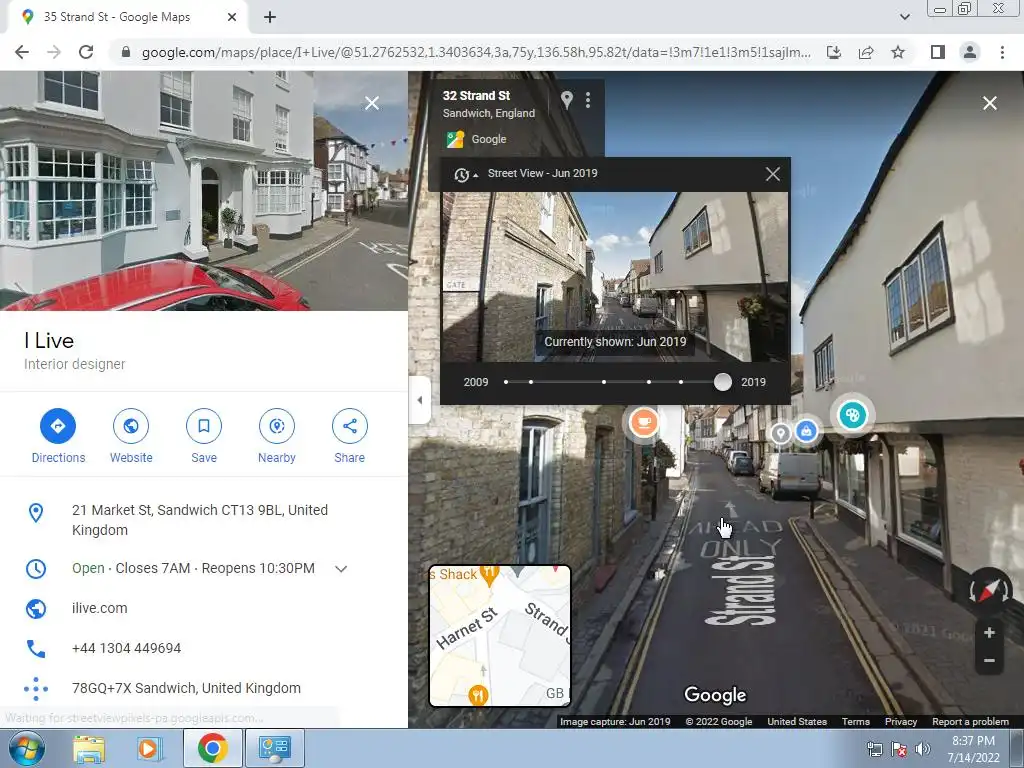The width and height of the screenshot is (1024, 768).
Task: Open the Privacy link at the bottom
Action: (x=901, y=722)
